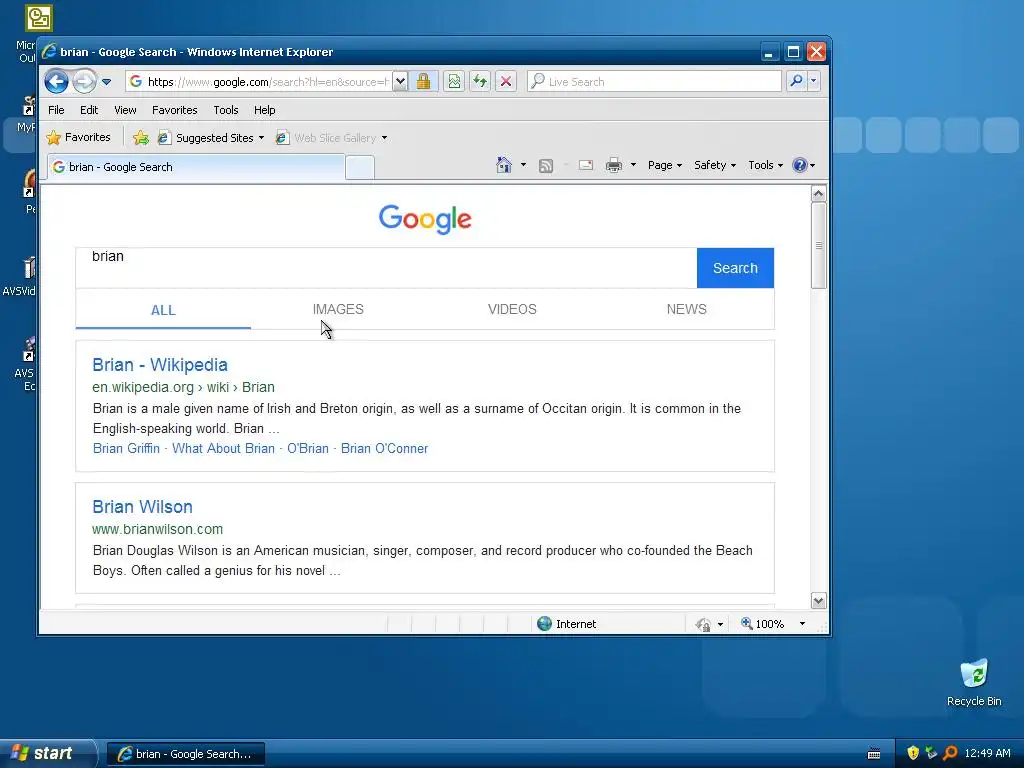Open the Brian - Wikipedia result

pyautogui.click(x=160, y=365)
